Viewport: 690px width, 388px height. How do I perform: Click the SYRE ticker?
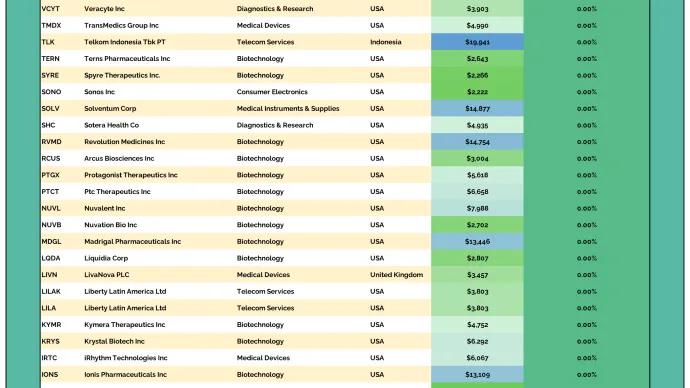(50, 75)
